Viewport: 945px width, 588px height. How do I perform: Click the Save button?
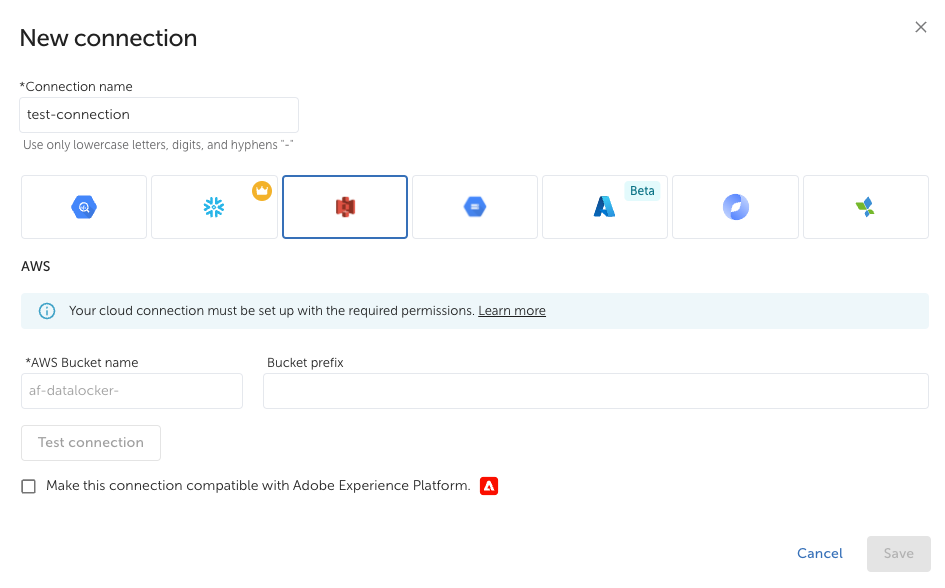tap(898, 554)
